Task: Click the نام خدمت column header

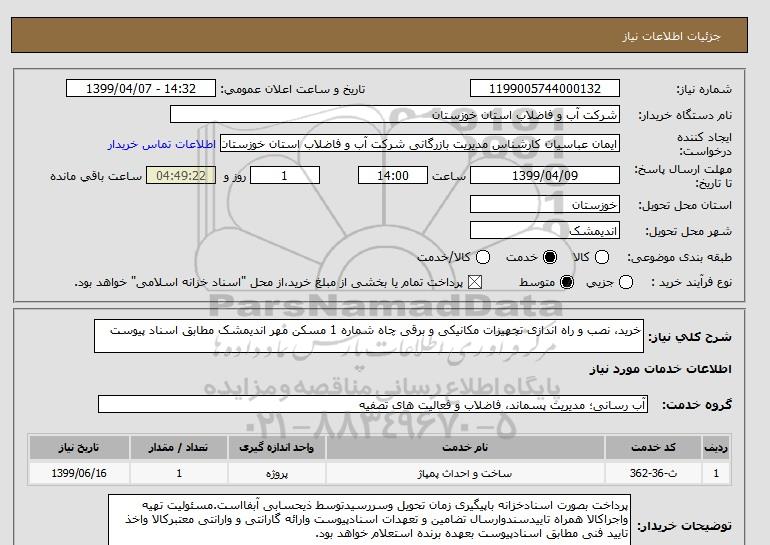Action: [465, 447]
